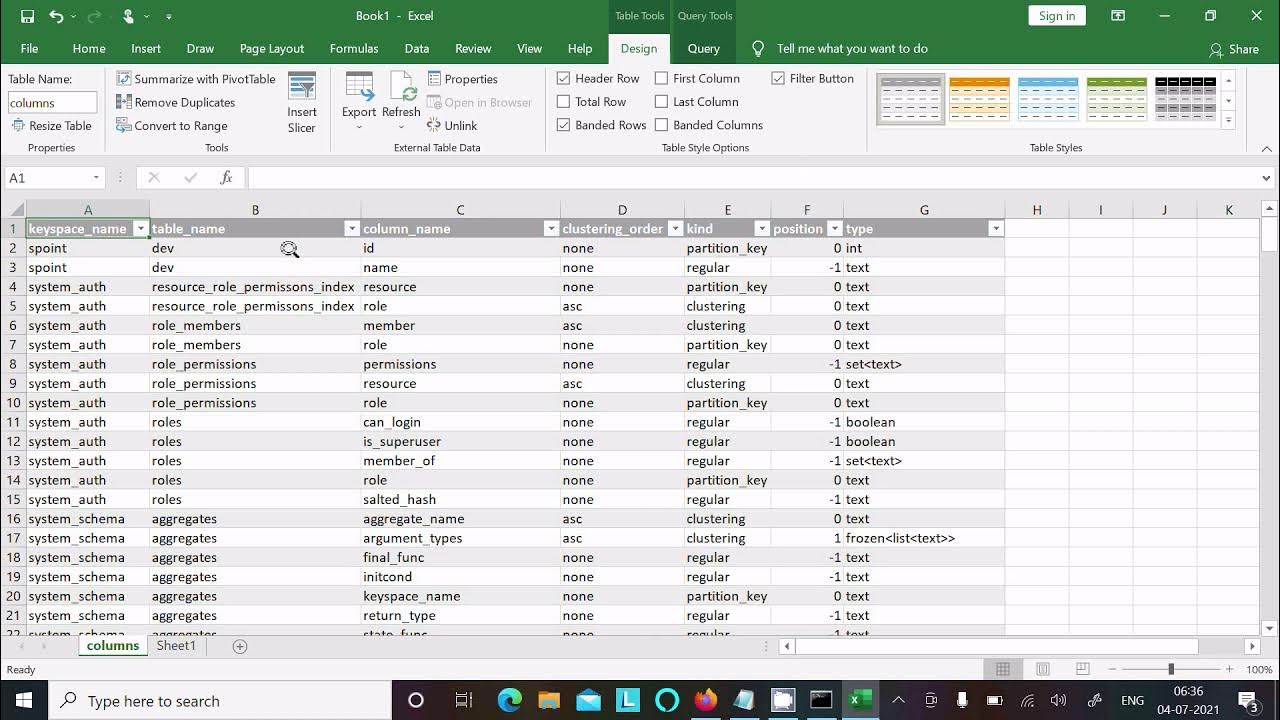Open table_name column filter dropdown
This screenshot has width=1280, height=720.
pyautogui.click(x=351, y=229)
